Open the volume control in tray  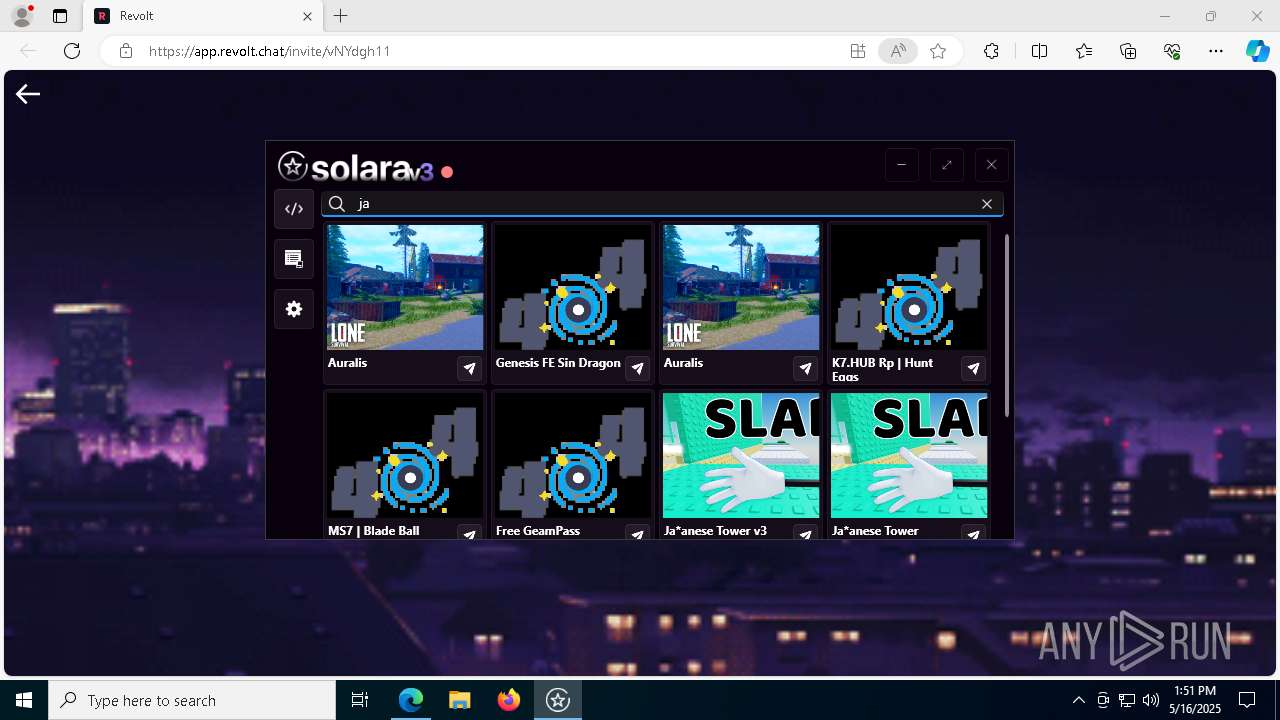pos(1150,700)
